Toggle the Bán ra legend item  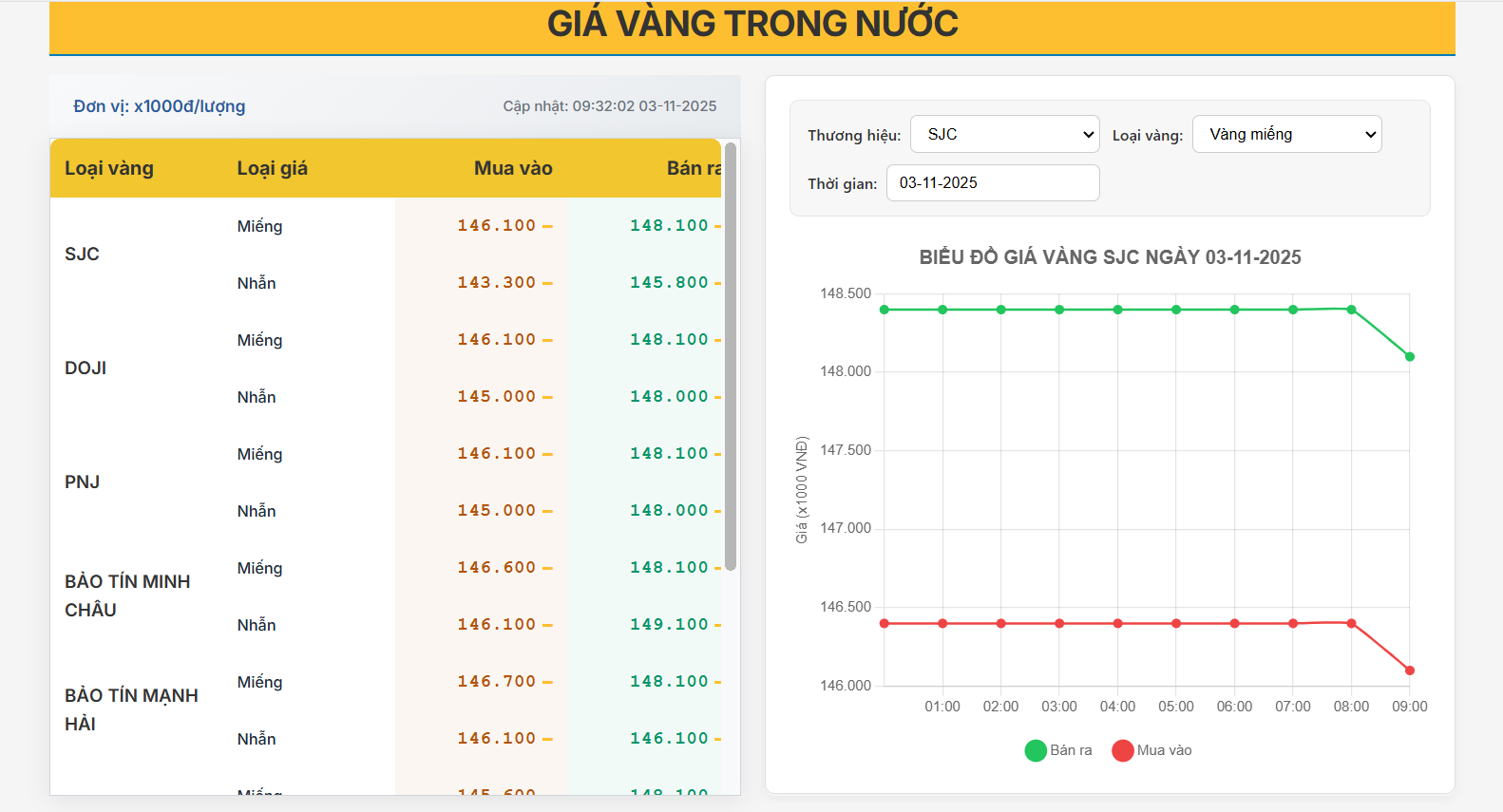tap(1059, 750)
